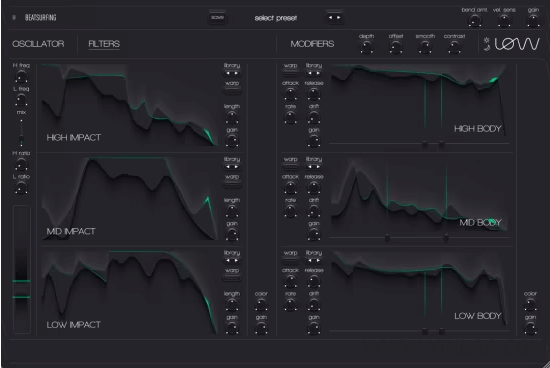Click the LOW IMPACT library arrows
Image resolution: width=550 pixels, height=368 pixels.
(x=232, y=261)
